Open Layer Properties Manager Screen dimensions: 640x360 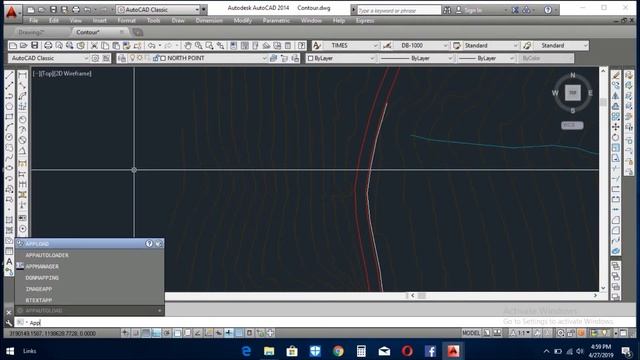pos(122,58)
